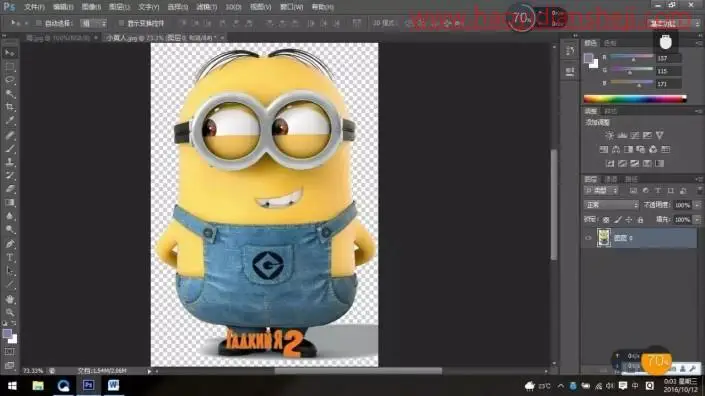Open the Properties panel icon
This screenshot has height=396, width=705.
tap(570, 72)
